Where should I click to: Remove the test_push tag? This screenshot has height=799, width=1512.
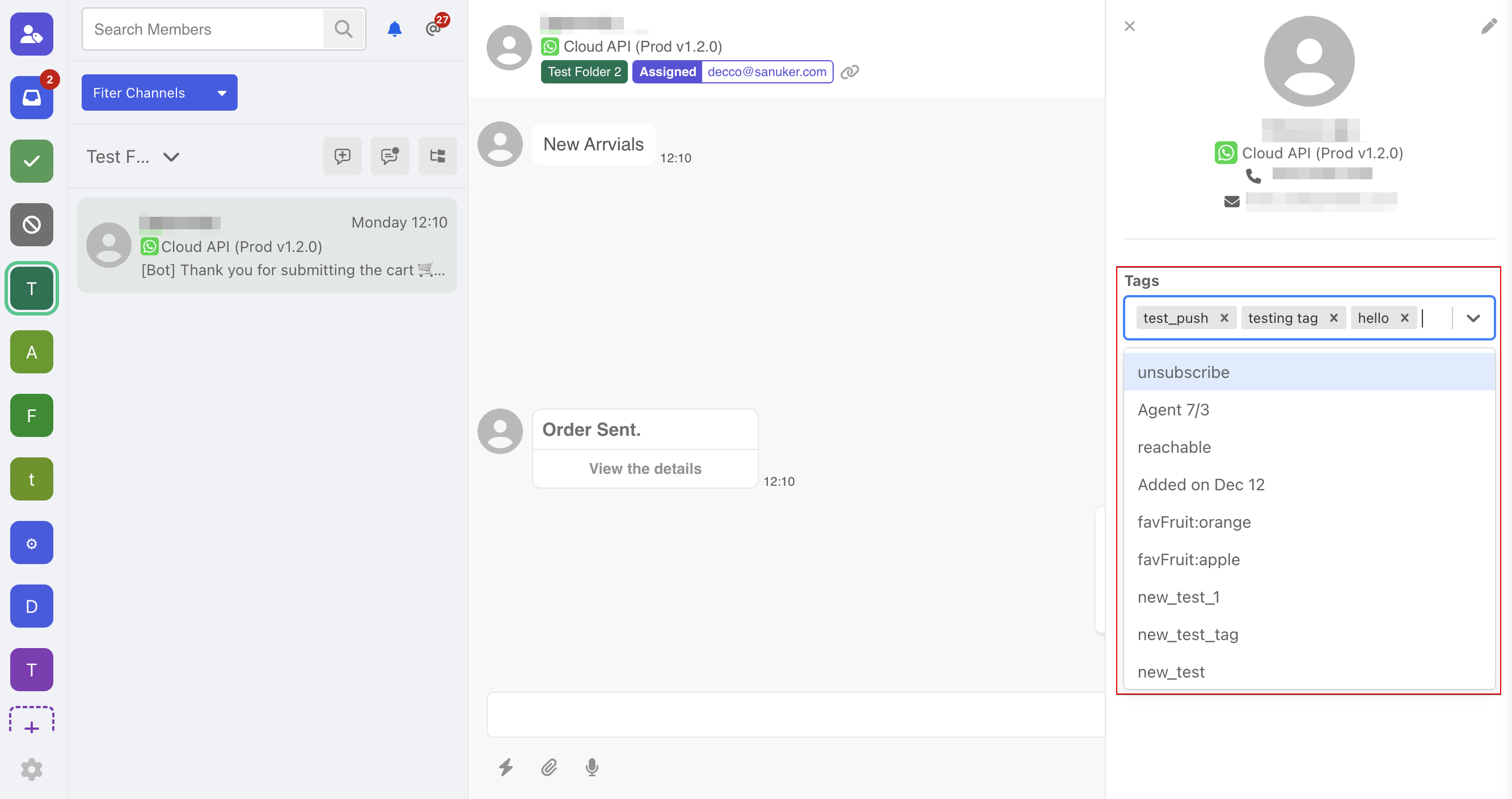click(1224, 318)
